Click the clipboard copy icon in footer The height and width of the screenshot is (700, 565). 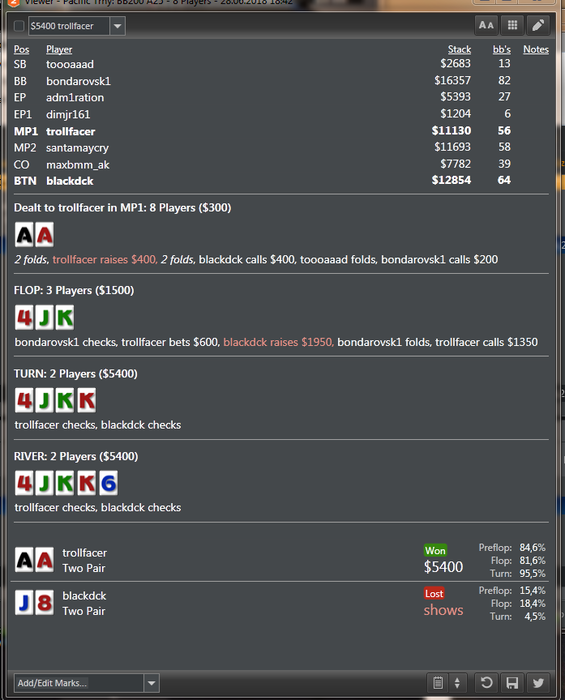tap(438, 683)
